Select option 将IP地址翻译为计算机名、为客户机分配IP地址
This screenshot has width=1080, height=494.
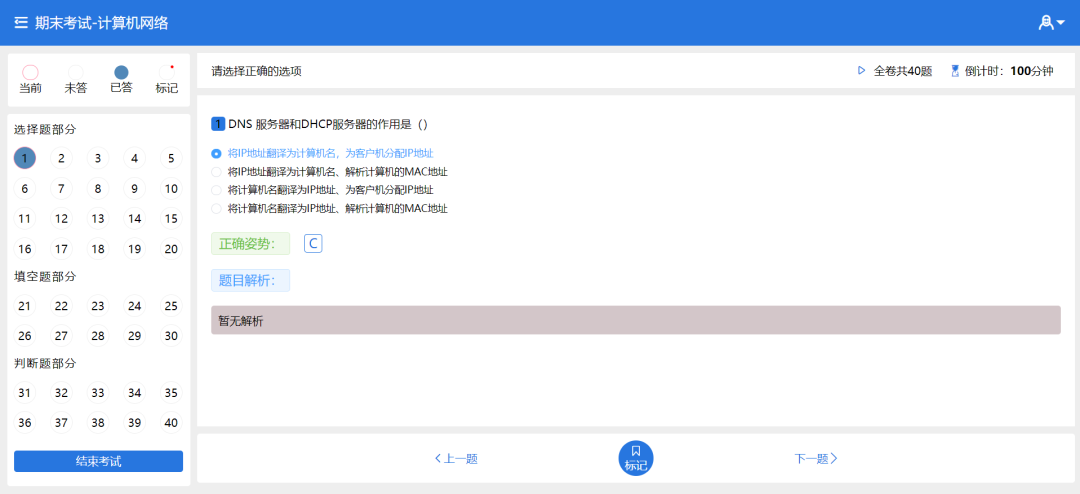(322, 153)
